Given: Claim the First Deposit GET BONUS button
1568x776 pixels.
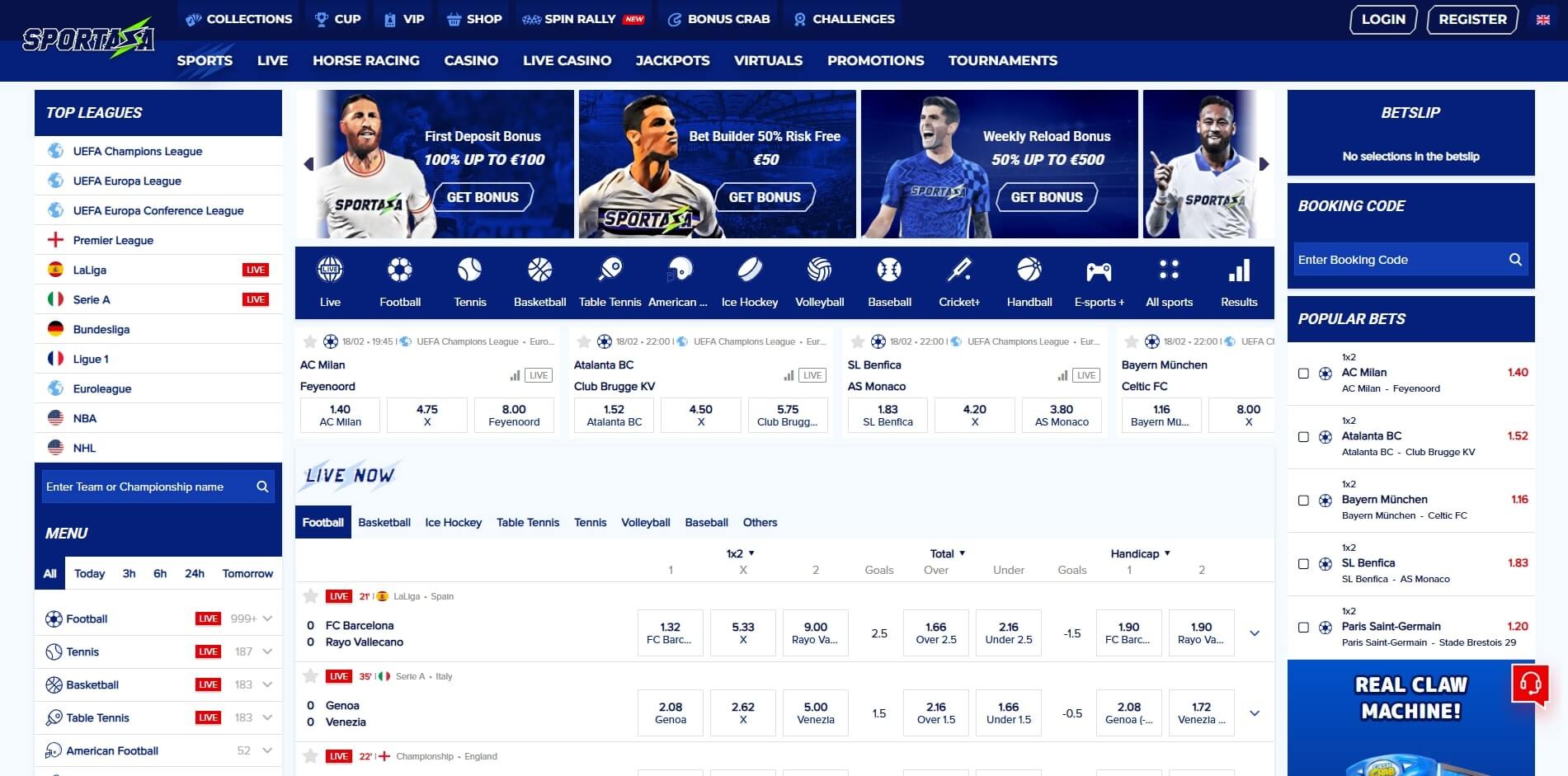Looking at the screenshot, I should (483, 197).
